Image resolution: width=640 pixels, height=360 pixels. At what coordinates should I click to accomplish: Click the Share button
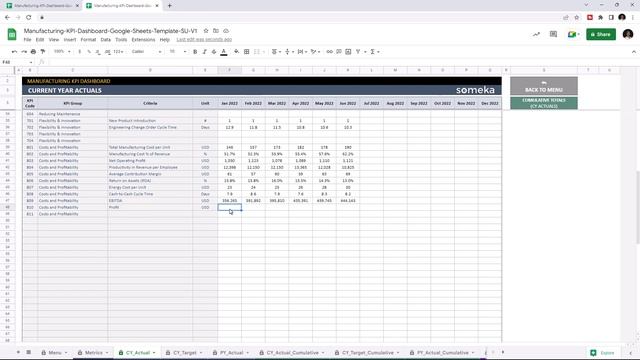click(601, 34)
